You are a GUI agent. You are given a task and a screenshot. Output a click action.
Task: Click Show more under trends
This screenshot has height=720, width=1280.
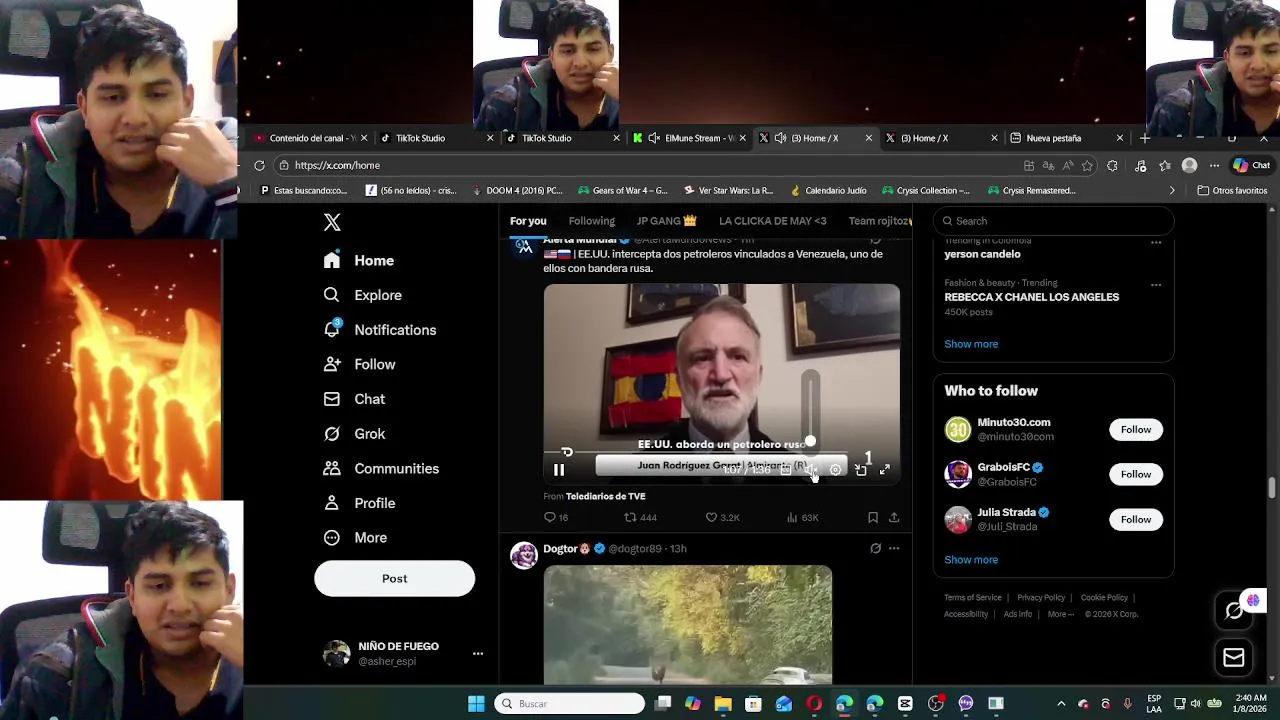point(971,344)
